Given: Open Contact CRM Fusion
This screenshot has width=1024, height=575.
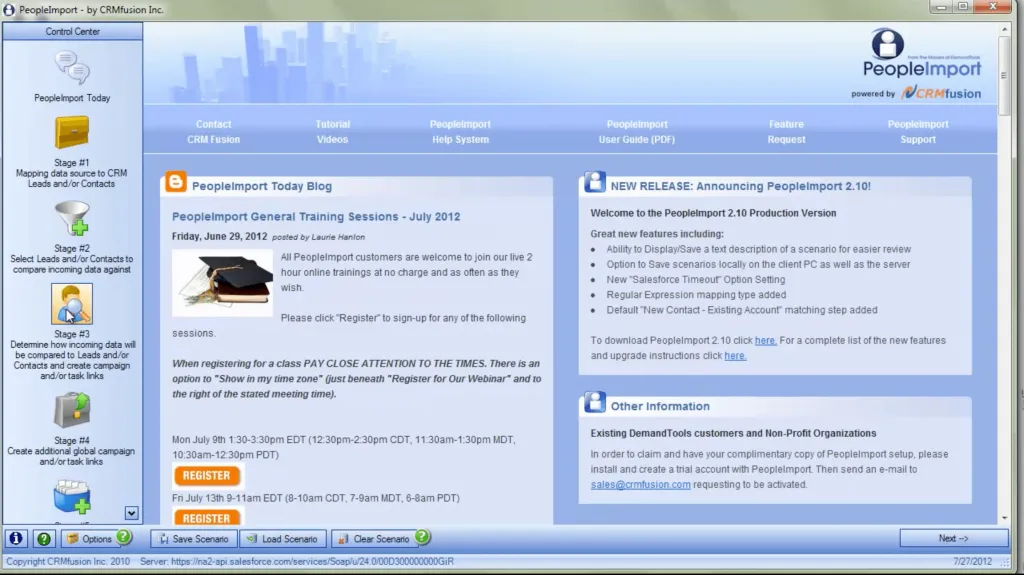Looking at the screenshot, I should (x=214, y=132).
